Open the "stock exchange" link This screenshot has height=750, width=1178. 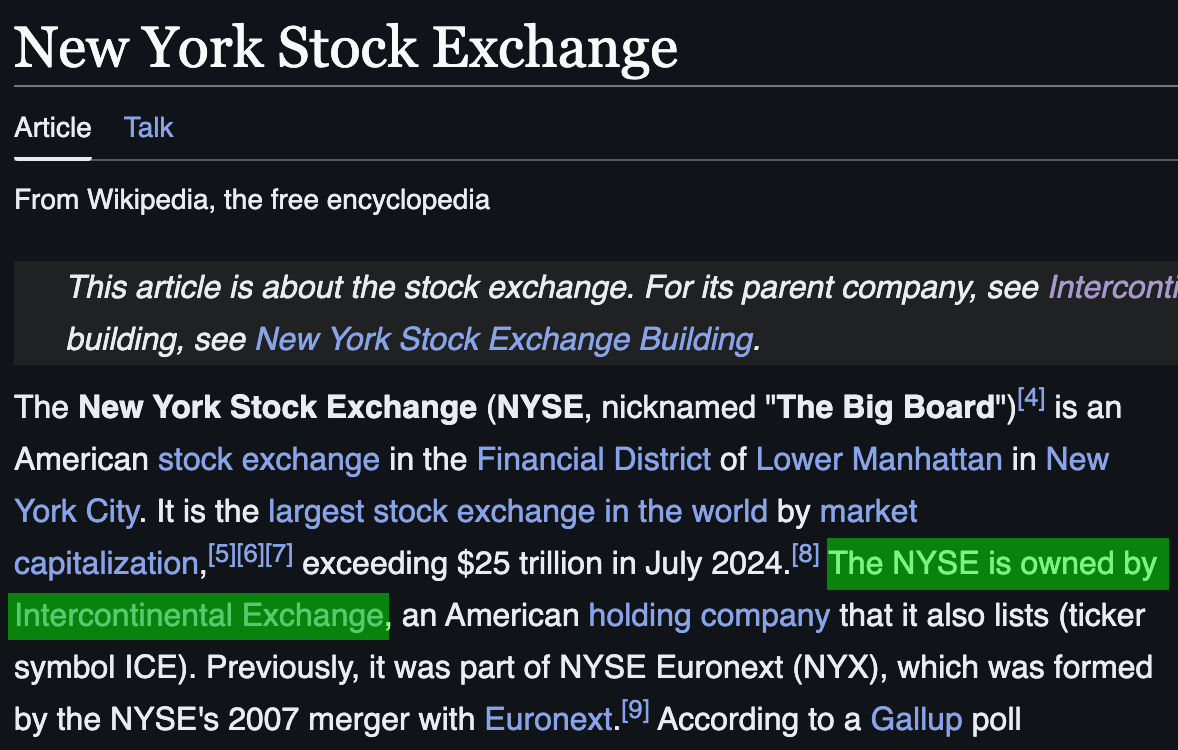(269, 460)
